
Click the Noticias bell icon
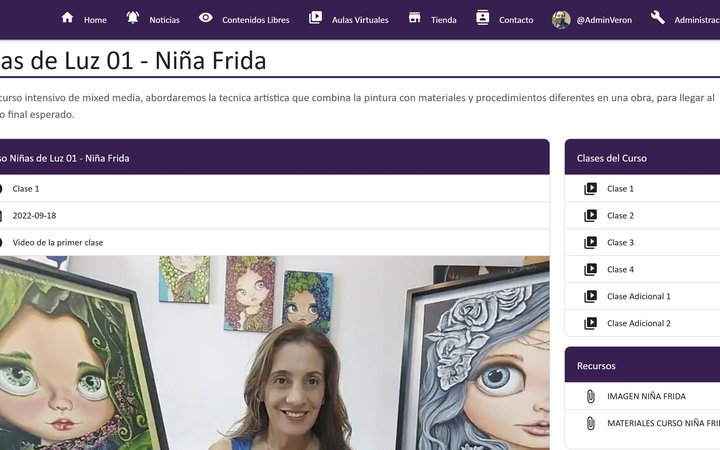coord(133,18)
